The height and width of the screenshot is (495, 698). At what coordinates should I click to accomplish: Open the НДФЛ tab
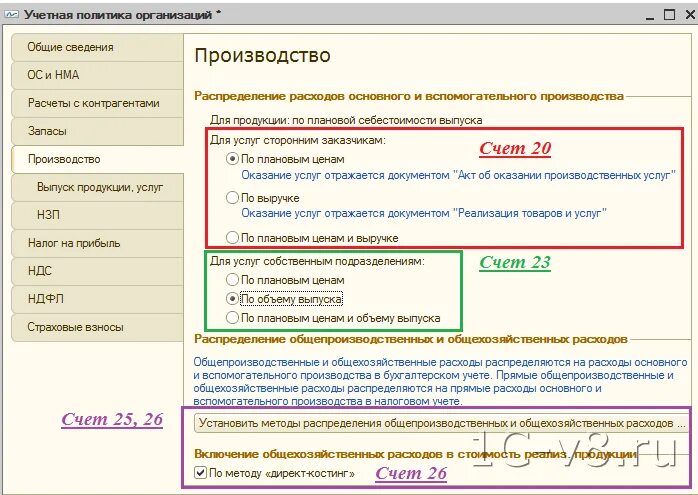tap(97, 299)
